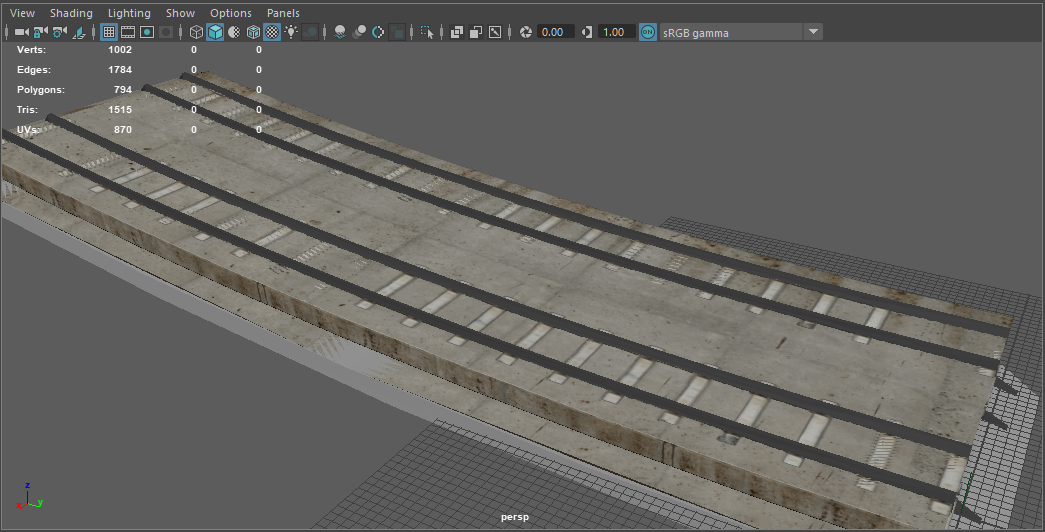Screen dimensions: 1045x532
Task: Enable Wireframe display mode
Action: 196,32
